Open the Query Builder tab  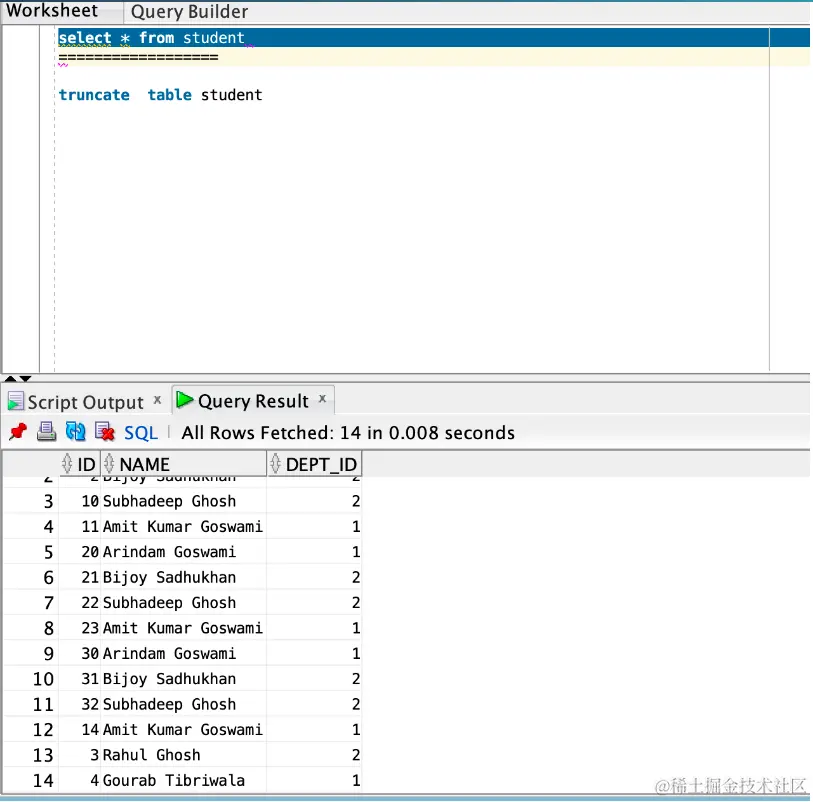coord(189,11)
